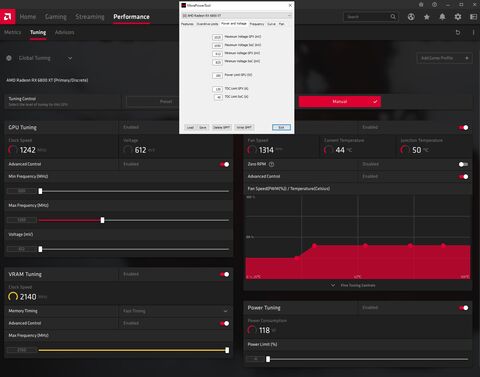Toggle Fan Tuning enabled switch
The image size is (480, 377).
tap(463, 127)
